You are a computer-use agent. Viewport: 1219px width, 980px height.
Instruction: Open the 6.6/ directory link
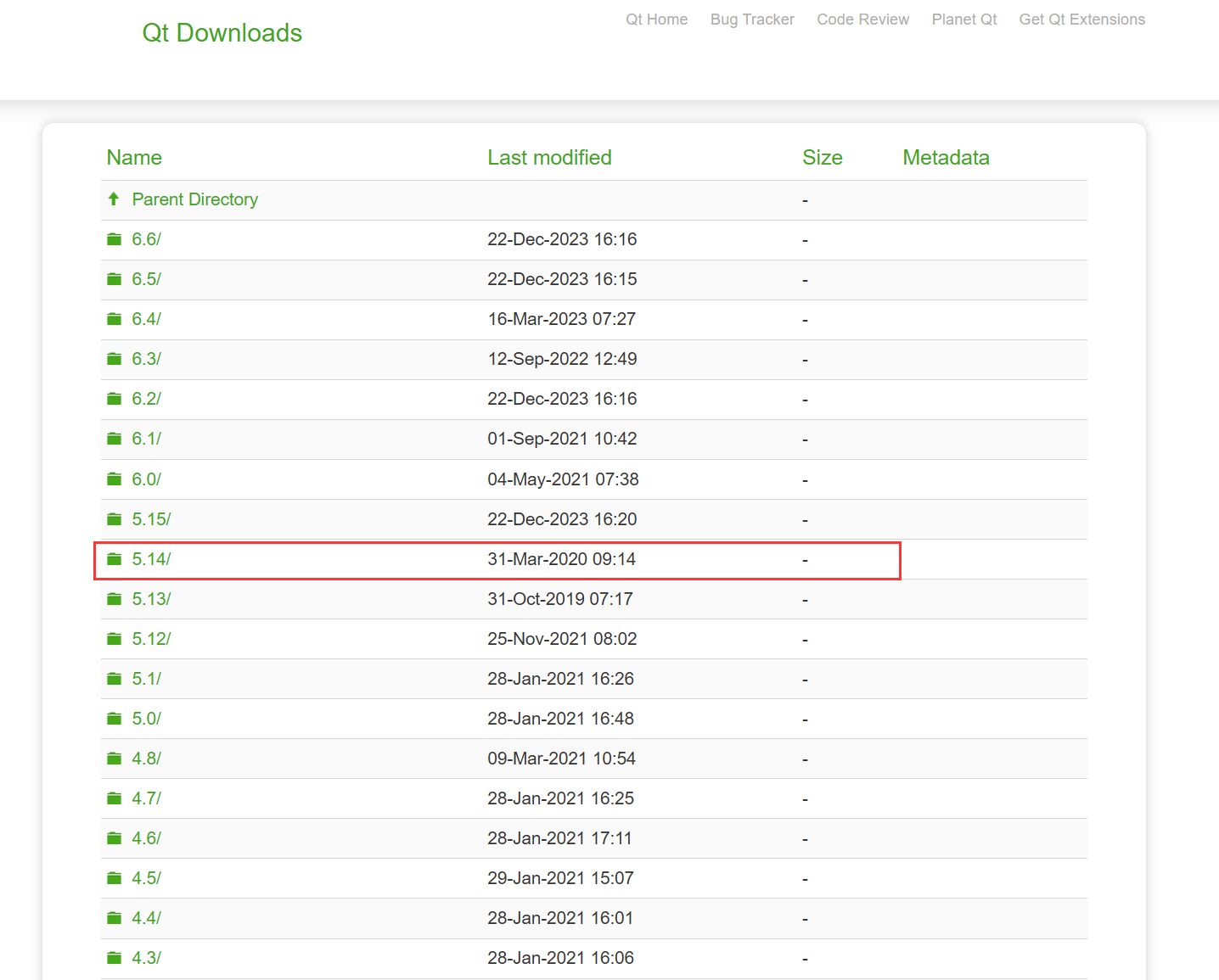click(x=146, y=239)
